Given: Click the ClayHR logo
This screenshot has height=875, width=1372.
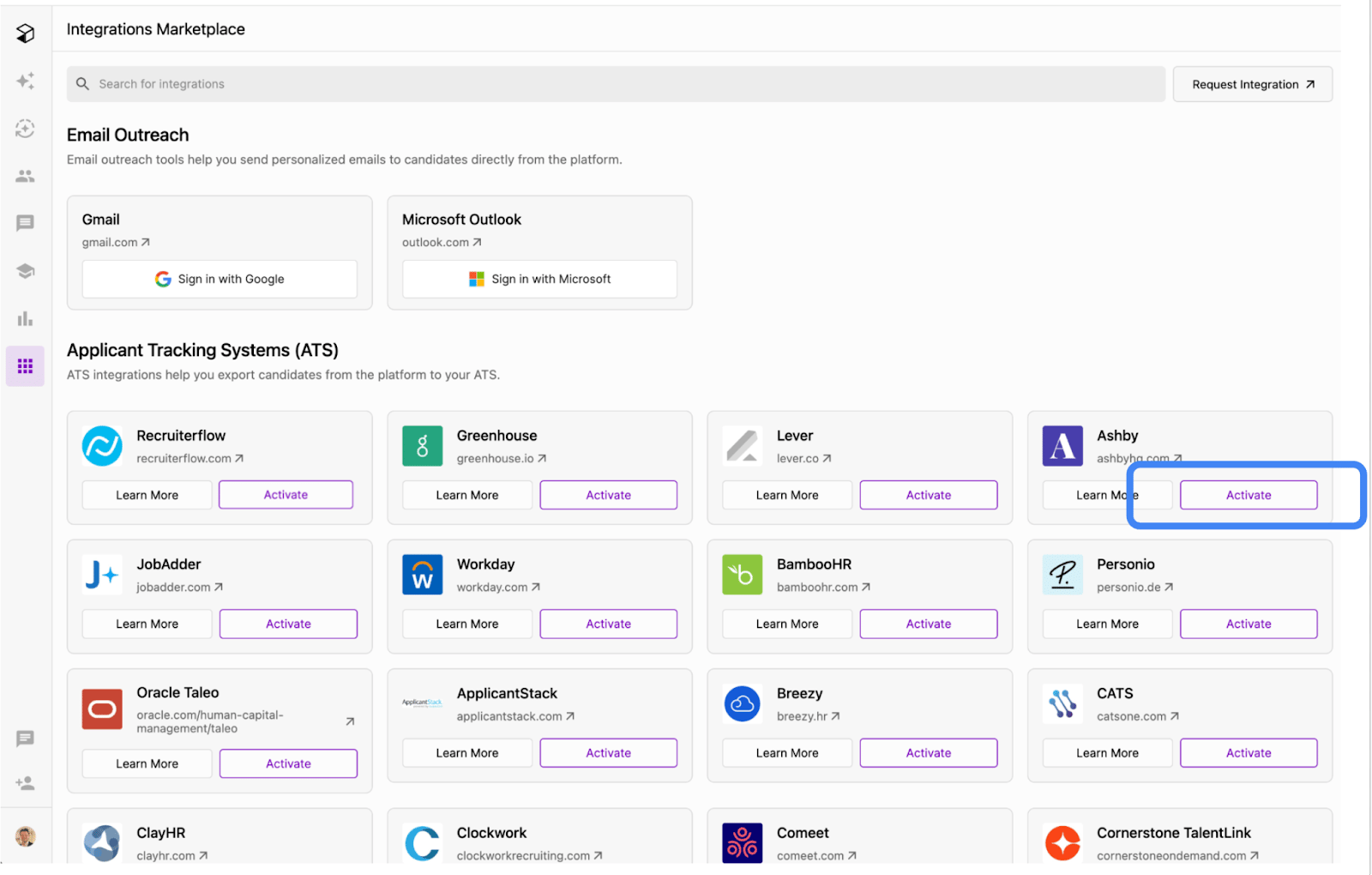Looking at the screenshot, I should point(102,843).
